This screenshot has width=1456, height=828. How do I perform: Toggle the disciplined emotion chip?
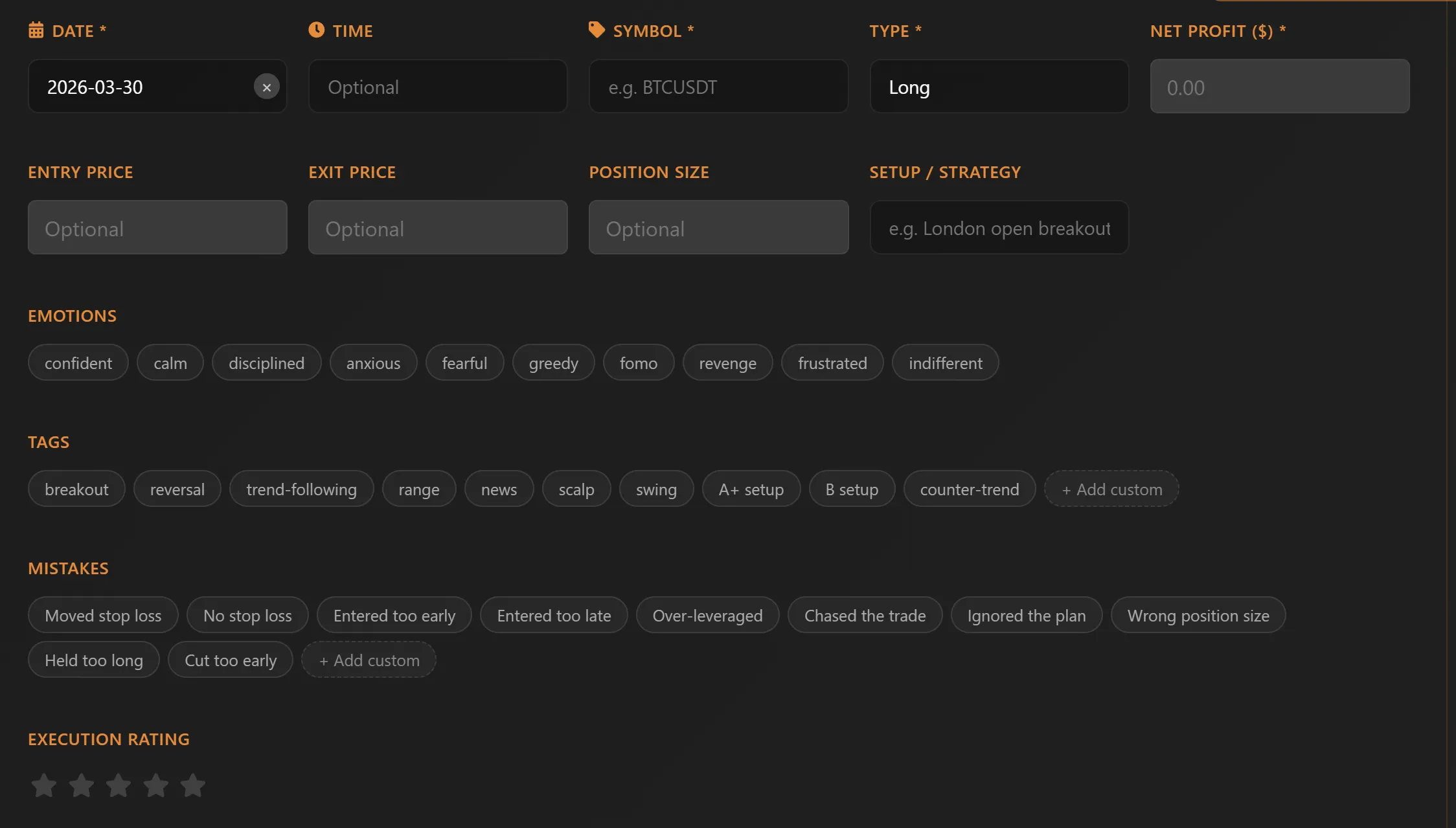coord(267,363)
